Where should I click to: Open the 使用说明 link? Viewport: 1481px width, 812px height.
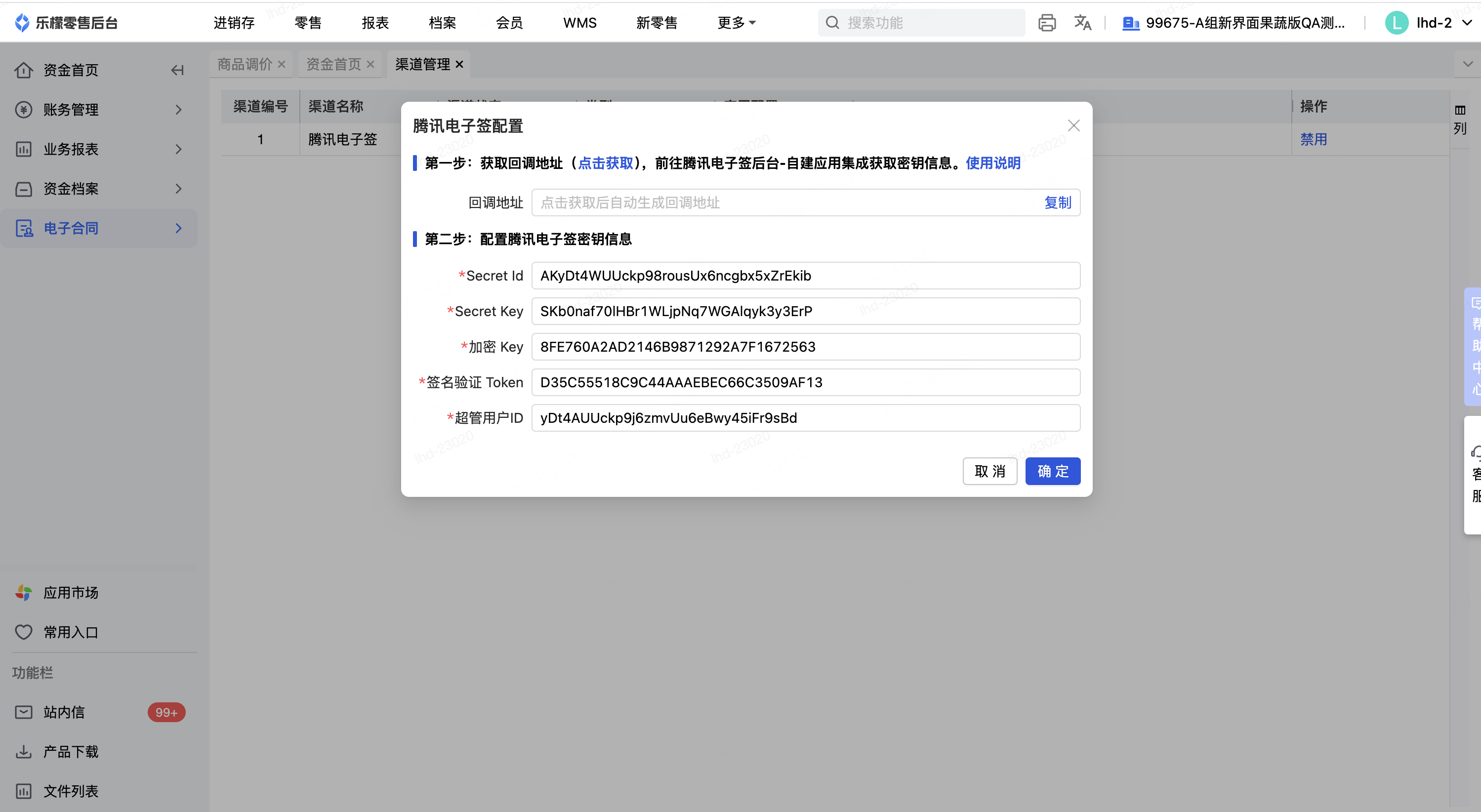pyautogui.click(x=993, y=163)
